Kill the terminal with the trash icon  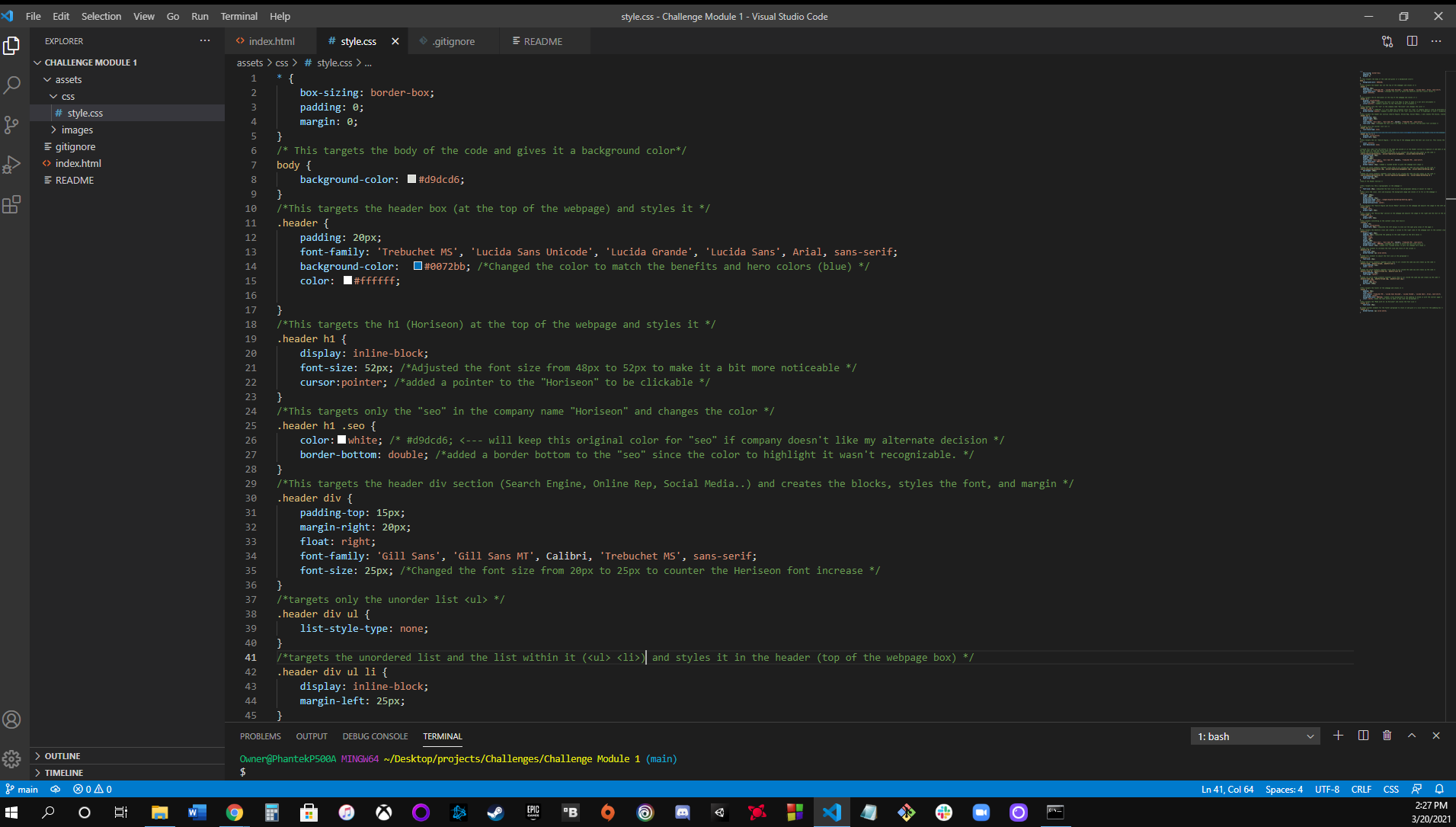[1387, 736]
